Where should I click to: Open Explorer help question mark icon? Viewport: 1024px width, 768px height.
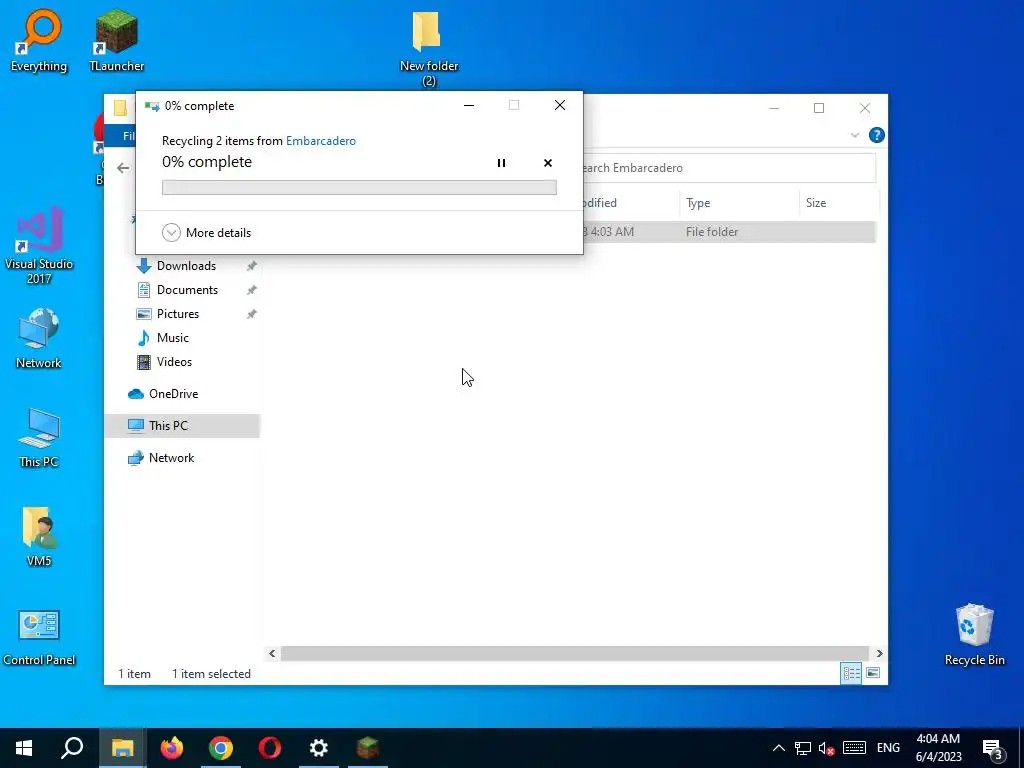876,135
